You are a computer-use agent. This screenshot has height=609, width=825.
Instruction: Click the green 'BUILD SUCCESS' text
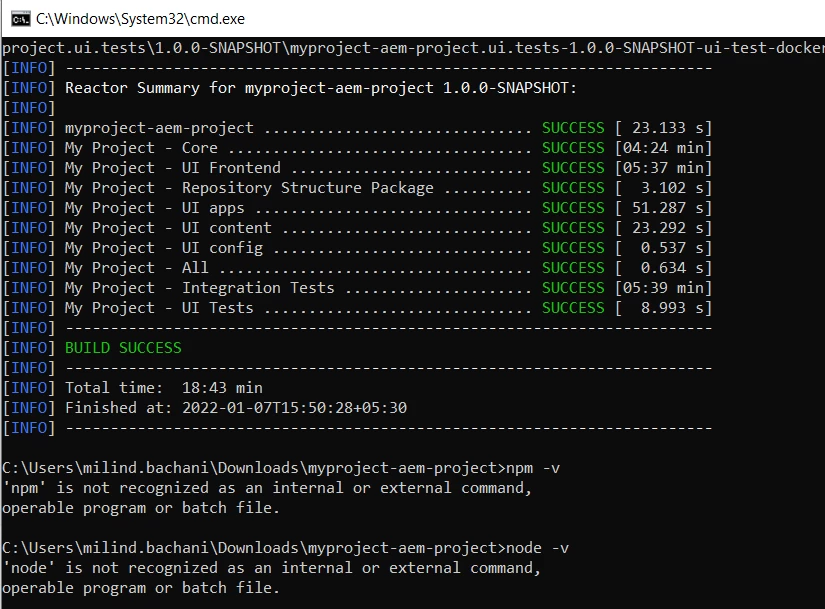[123, 348]
